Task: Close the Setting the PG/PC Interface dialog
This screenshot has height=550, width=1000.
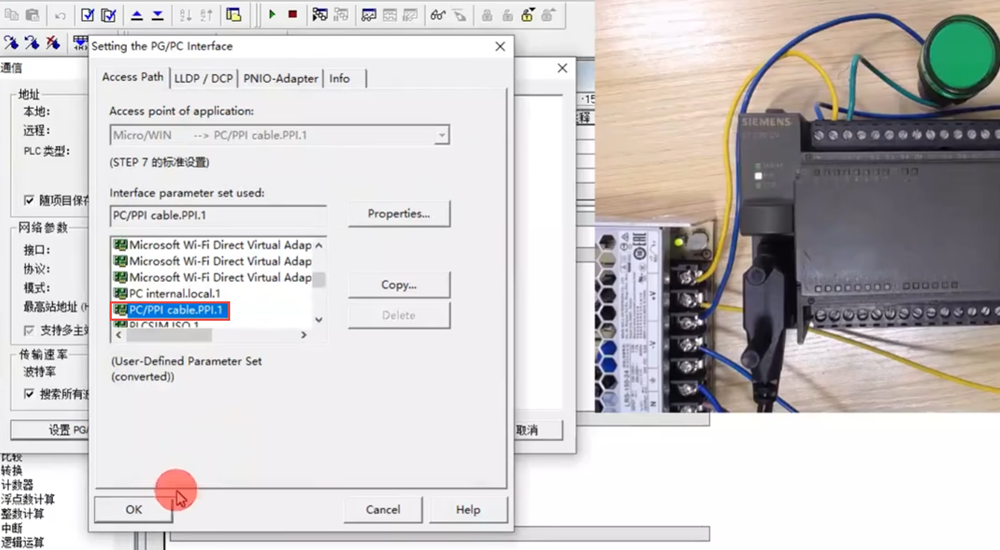Action: (x=500, y=46)
